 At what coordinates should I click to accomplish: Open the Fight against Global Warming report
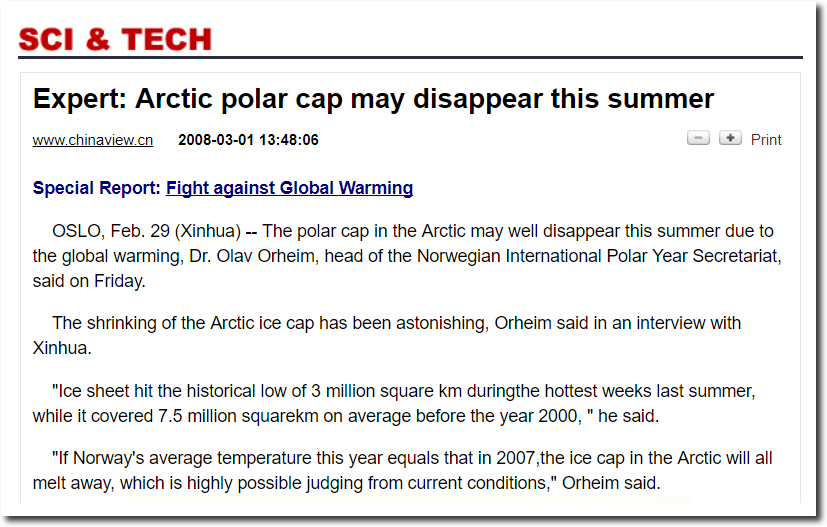(289, 188)
